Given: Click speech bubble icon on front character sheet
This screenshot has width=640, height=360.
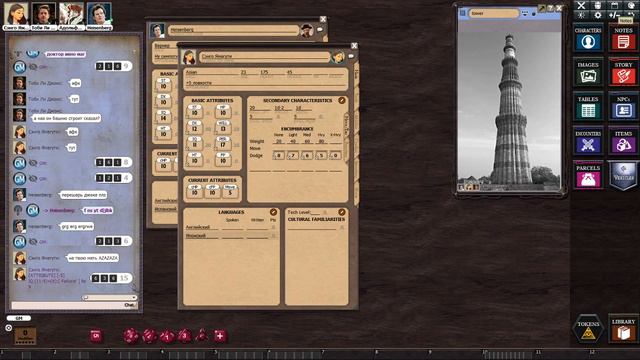Looking at the screenshot, I should tap(351, 56).
